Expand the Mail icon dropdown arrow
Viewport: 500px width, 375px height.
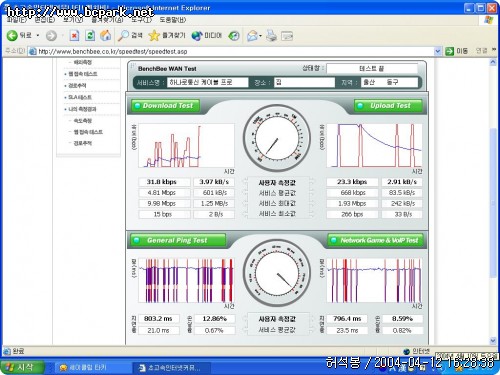[x=260, y=36]
